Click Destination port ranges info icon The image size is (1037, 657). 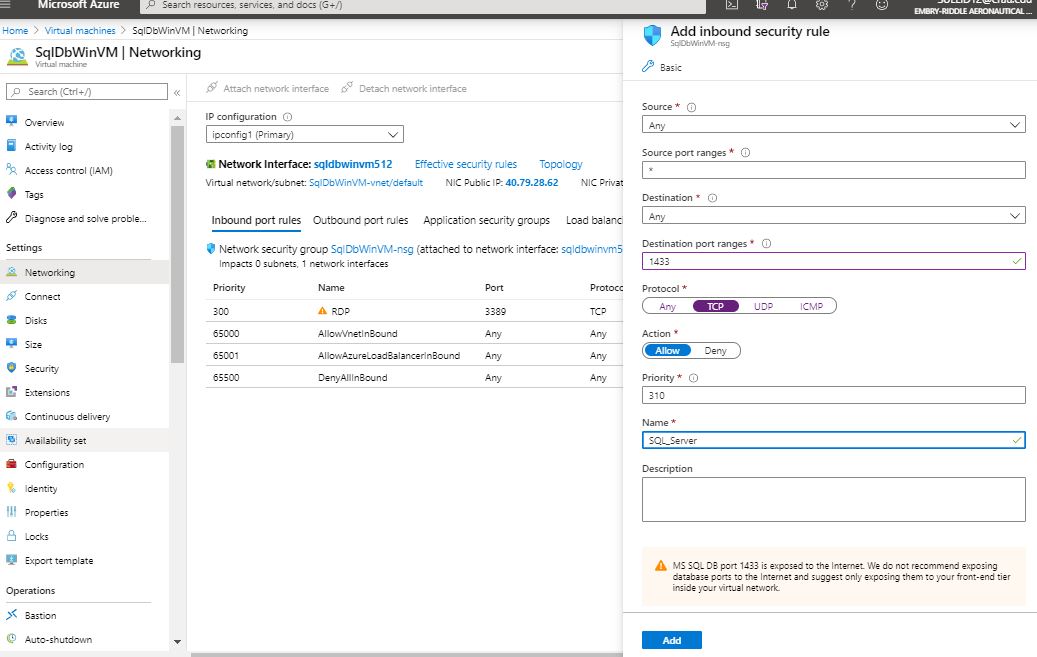click(x=767, y=243)
